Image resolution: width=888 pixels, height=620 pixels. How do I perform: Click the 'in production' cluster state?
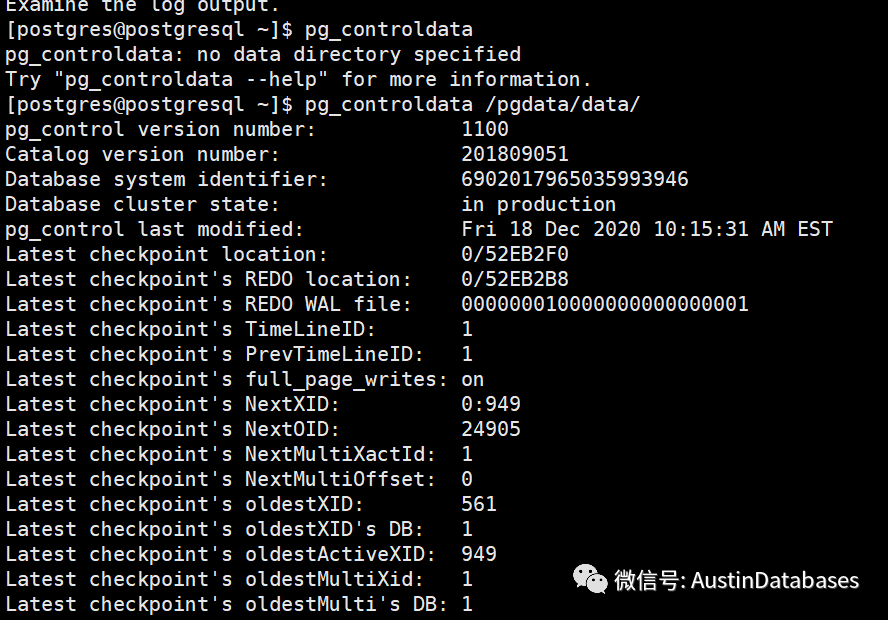tap(539, 204)
